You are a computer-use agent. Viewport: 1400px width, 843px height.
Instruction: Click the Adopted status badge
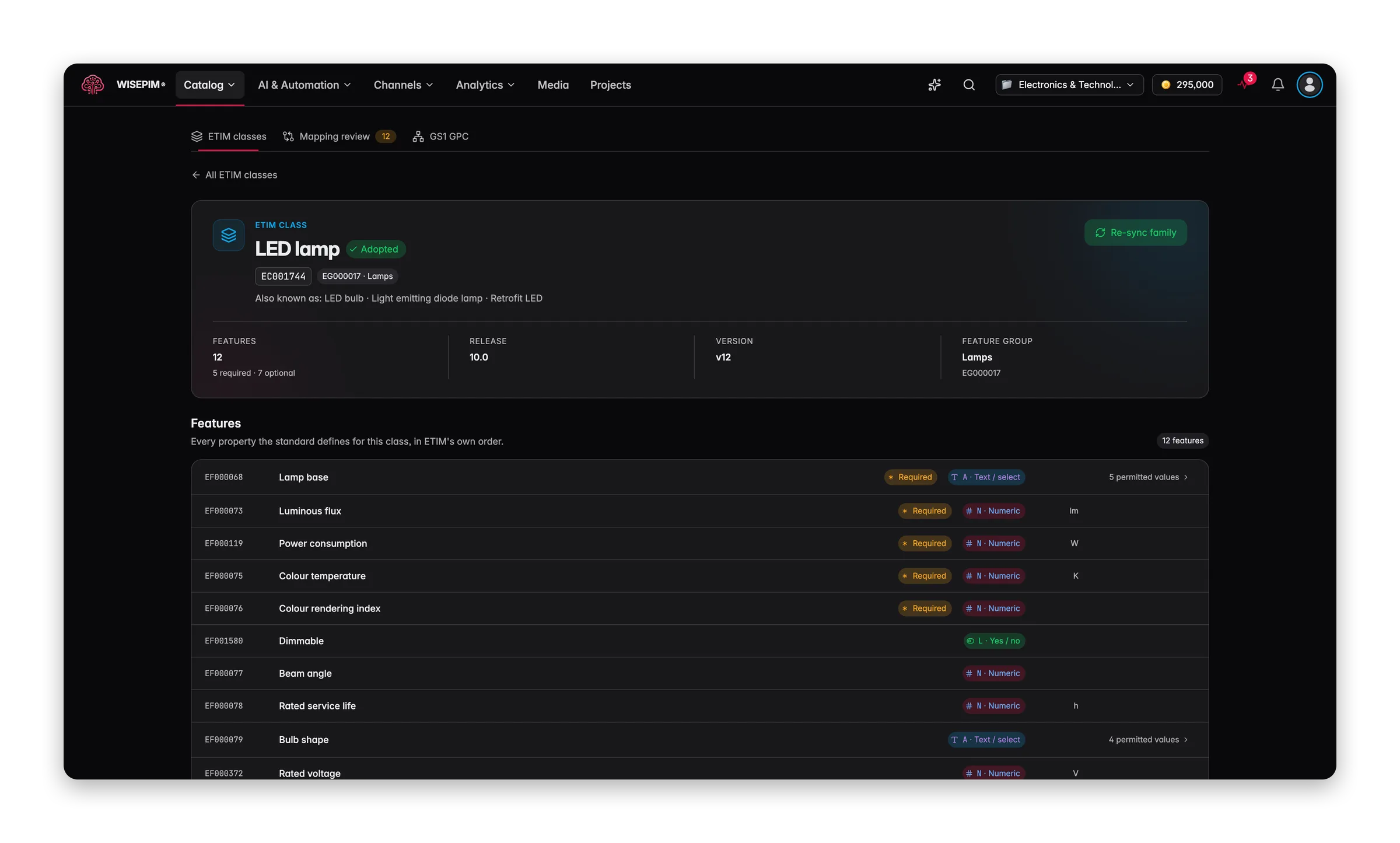click(376, 249)
